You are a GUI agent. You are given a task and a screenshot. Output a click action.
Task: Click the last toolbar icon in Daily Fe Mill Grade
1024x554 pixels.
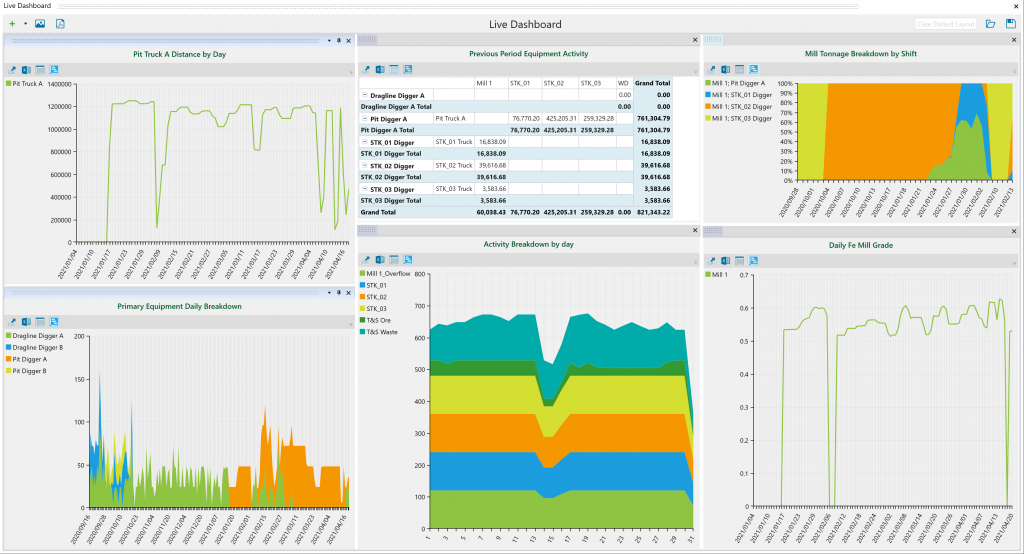click(753, 260)
